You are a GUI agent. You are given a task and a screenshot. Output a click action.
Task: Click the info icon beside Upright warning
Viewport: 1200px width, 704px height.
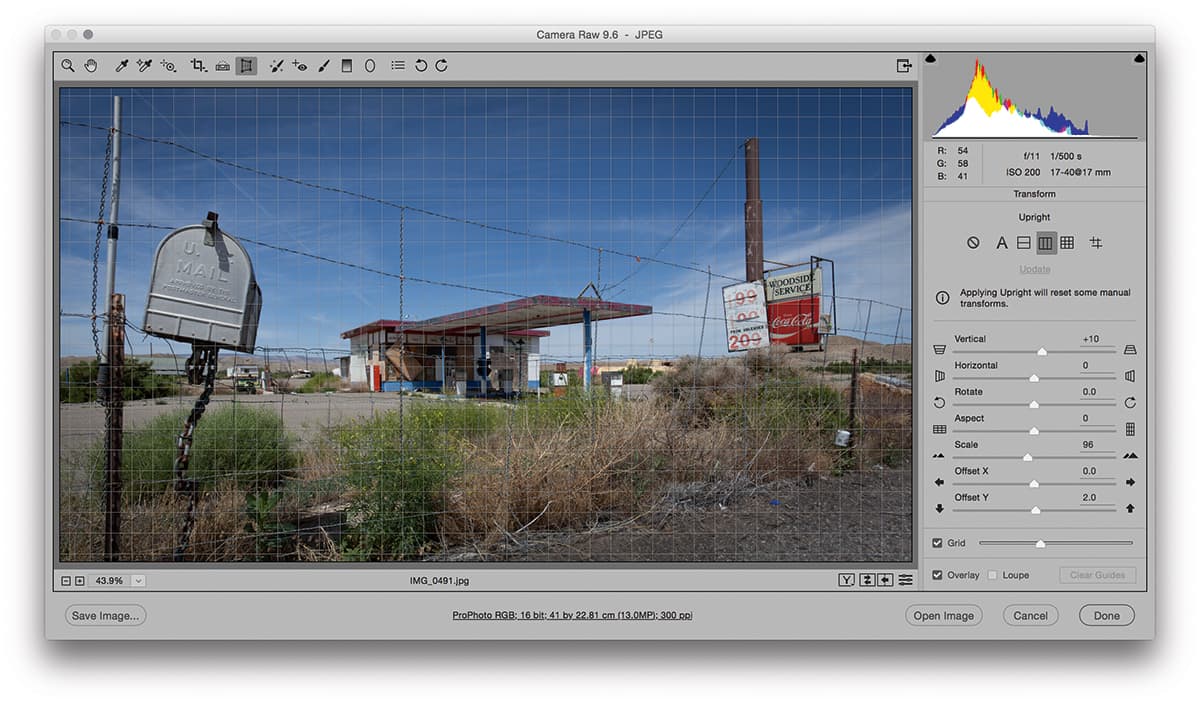(x=941, y=298)
